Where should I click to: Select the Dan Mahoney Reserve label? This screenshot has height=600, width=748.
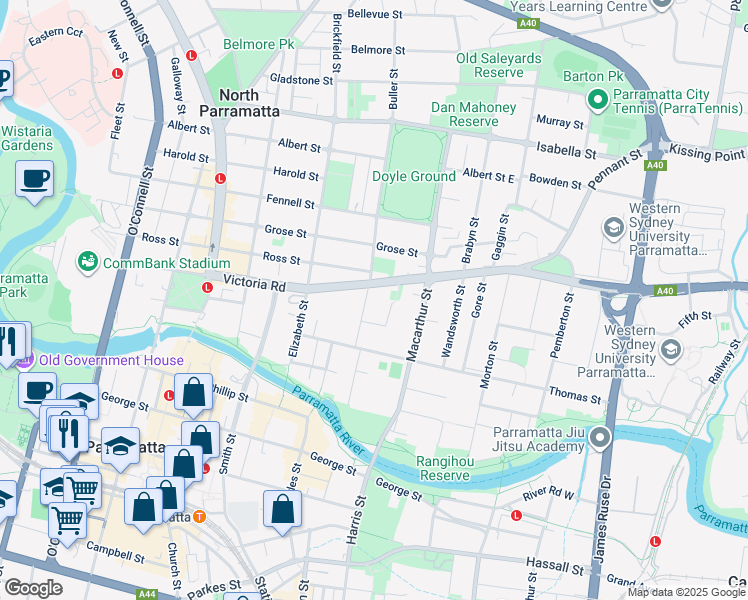pos(473,114)
